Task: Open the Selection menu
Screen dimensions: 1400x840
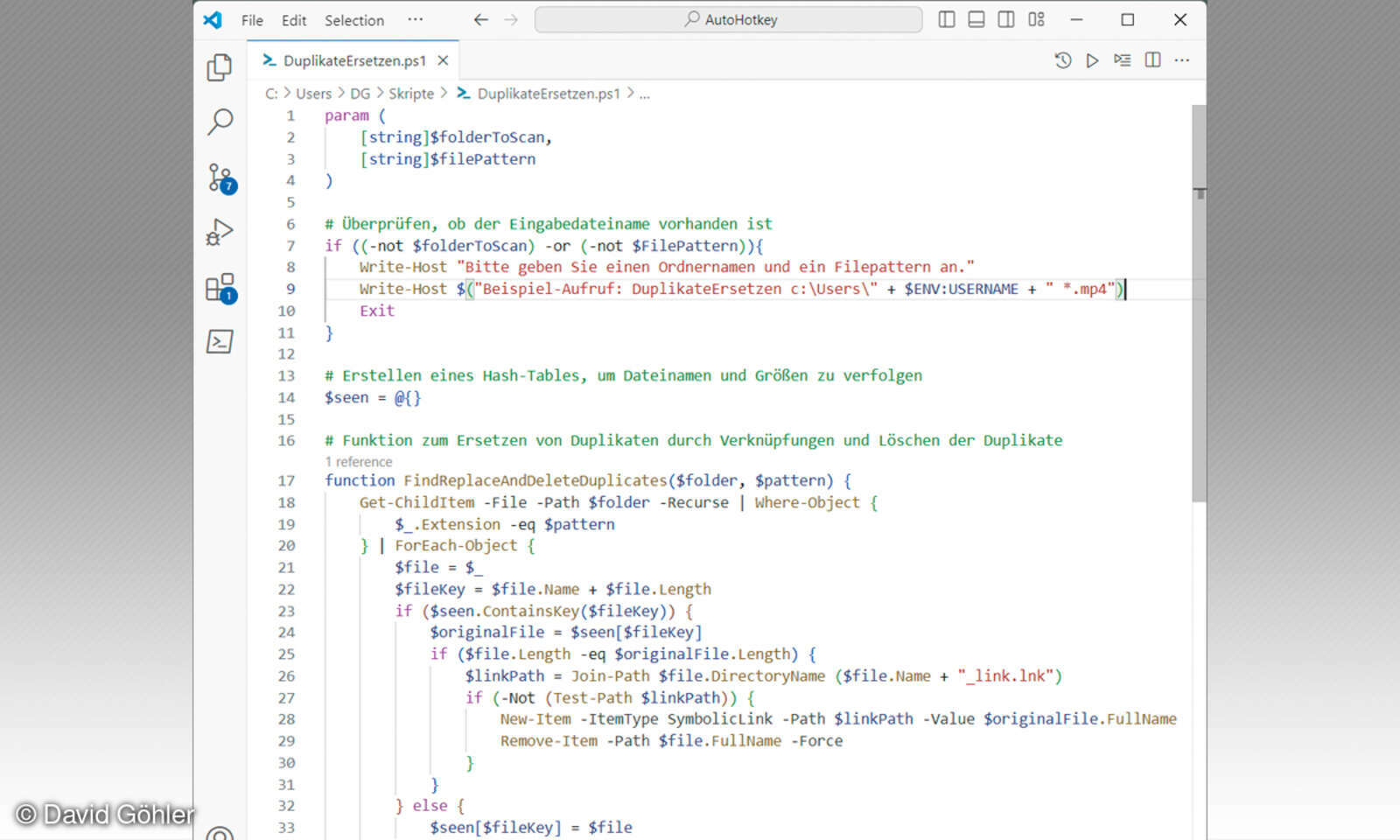Action: pos(353,20)
